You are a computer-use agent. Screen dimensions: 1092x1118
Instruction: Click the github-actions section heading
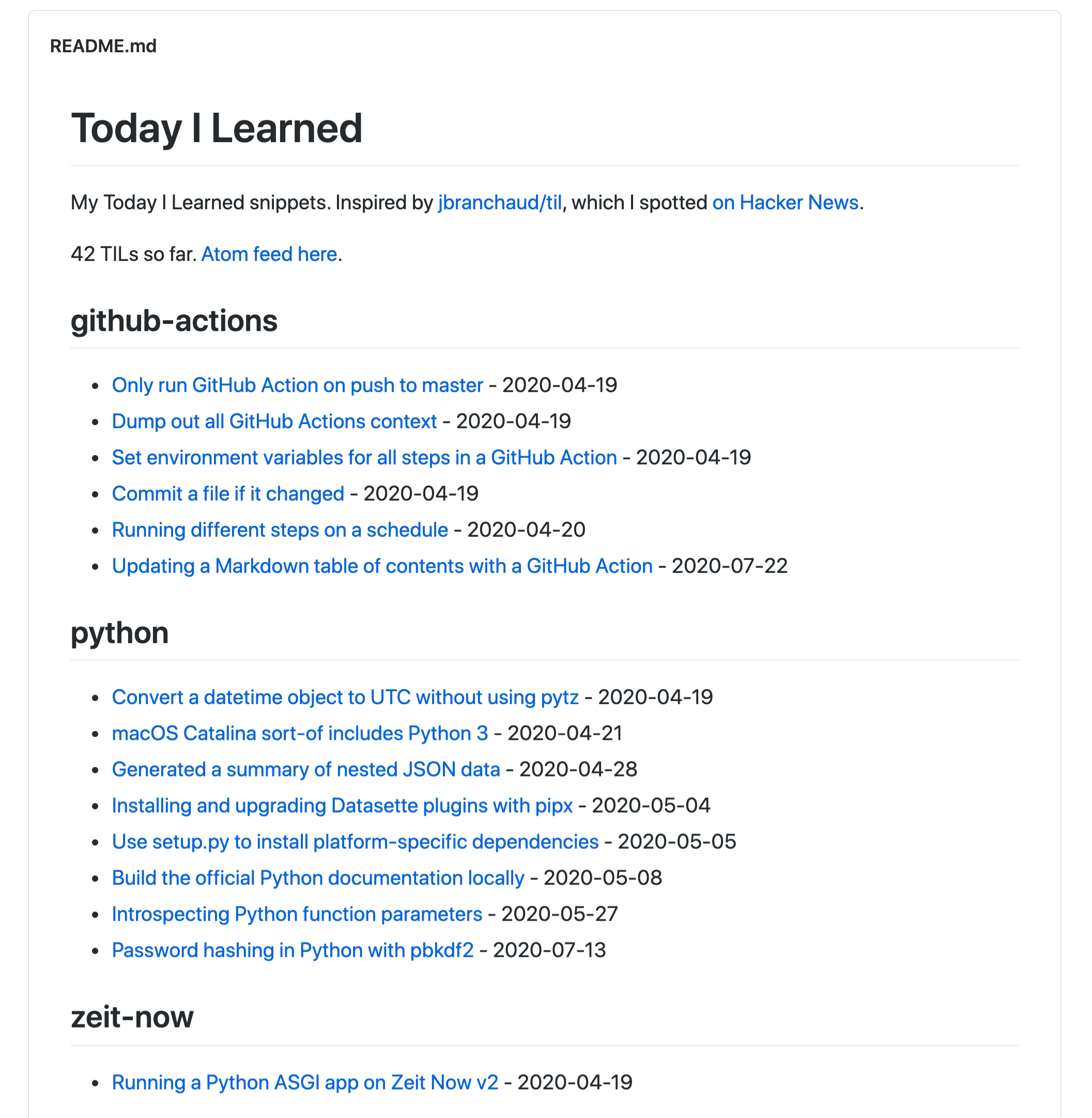174,320
